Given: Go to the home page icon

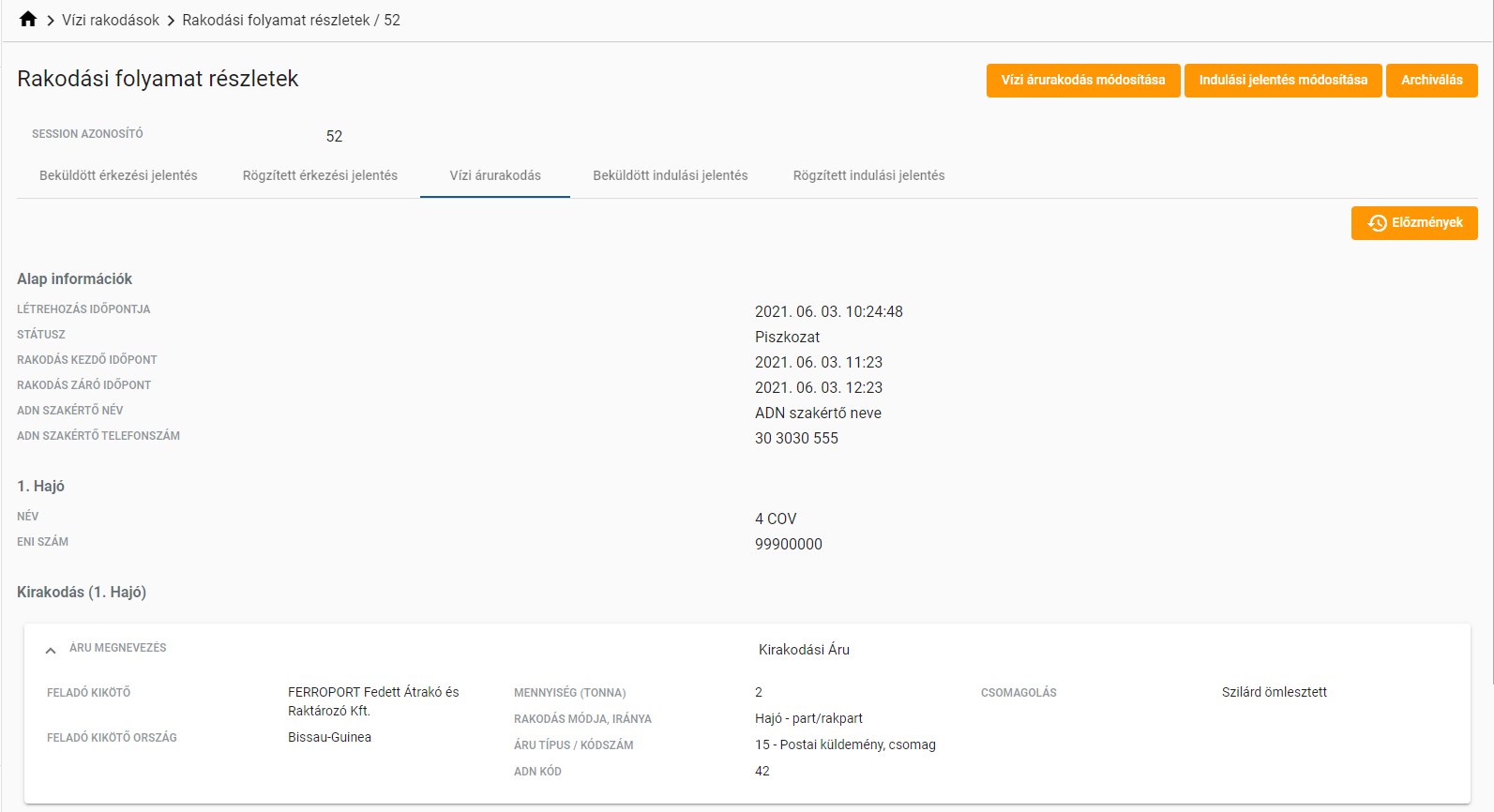Looking at the screenshot, I should tap(28, 20).
